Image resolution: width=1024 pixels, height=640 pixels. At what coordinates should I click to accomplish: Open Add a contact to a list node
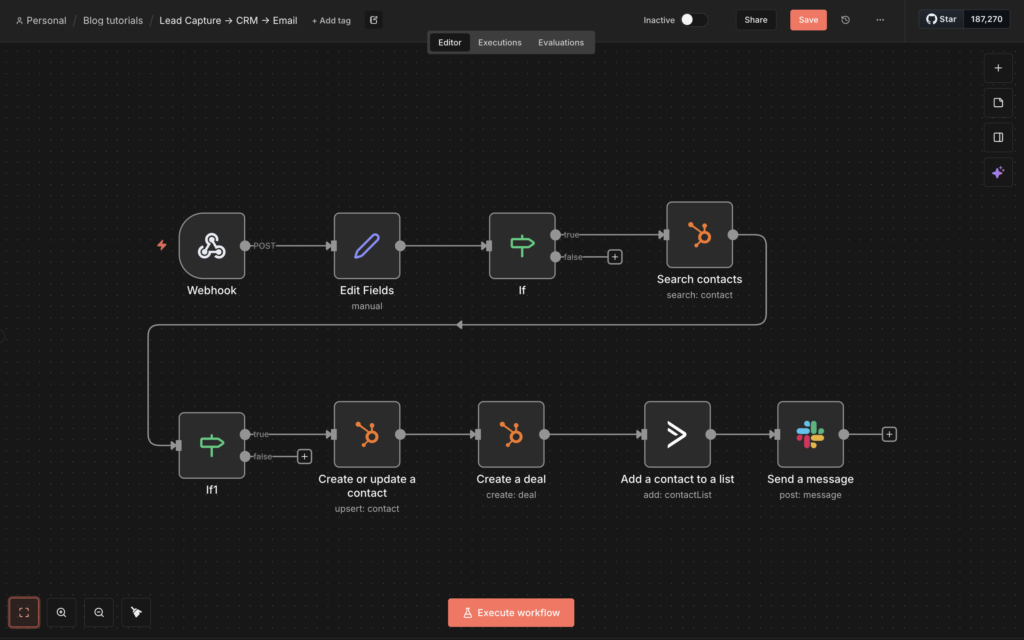click(677, 434)
